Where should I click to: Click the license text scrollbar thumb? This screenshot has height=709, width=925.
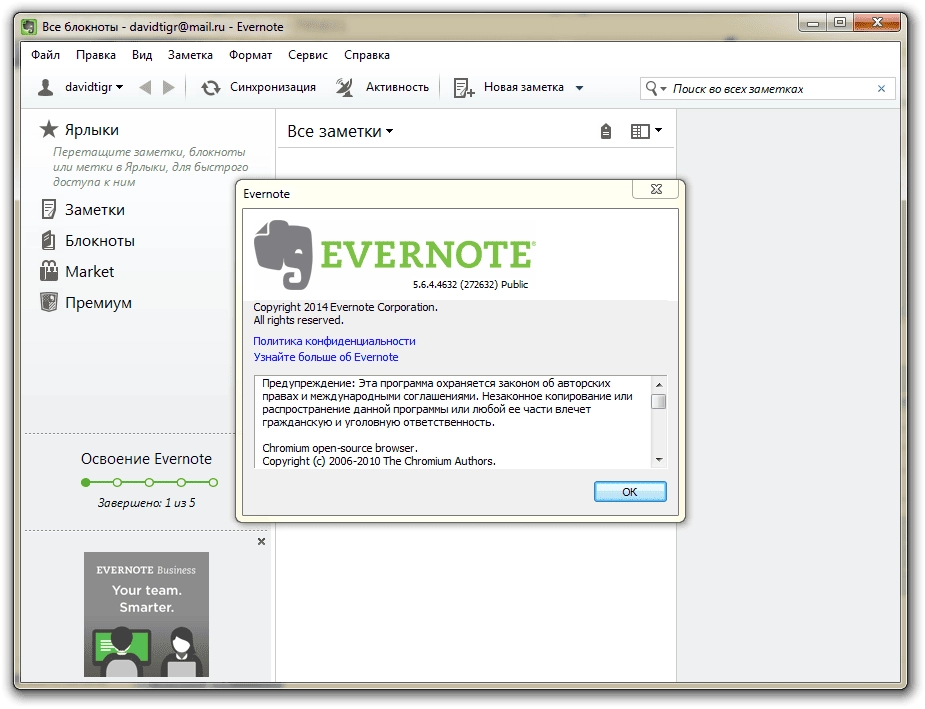(659, 402)
